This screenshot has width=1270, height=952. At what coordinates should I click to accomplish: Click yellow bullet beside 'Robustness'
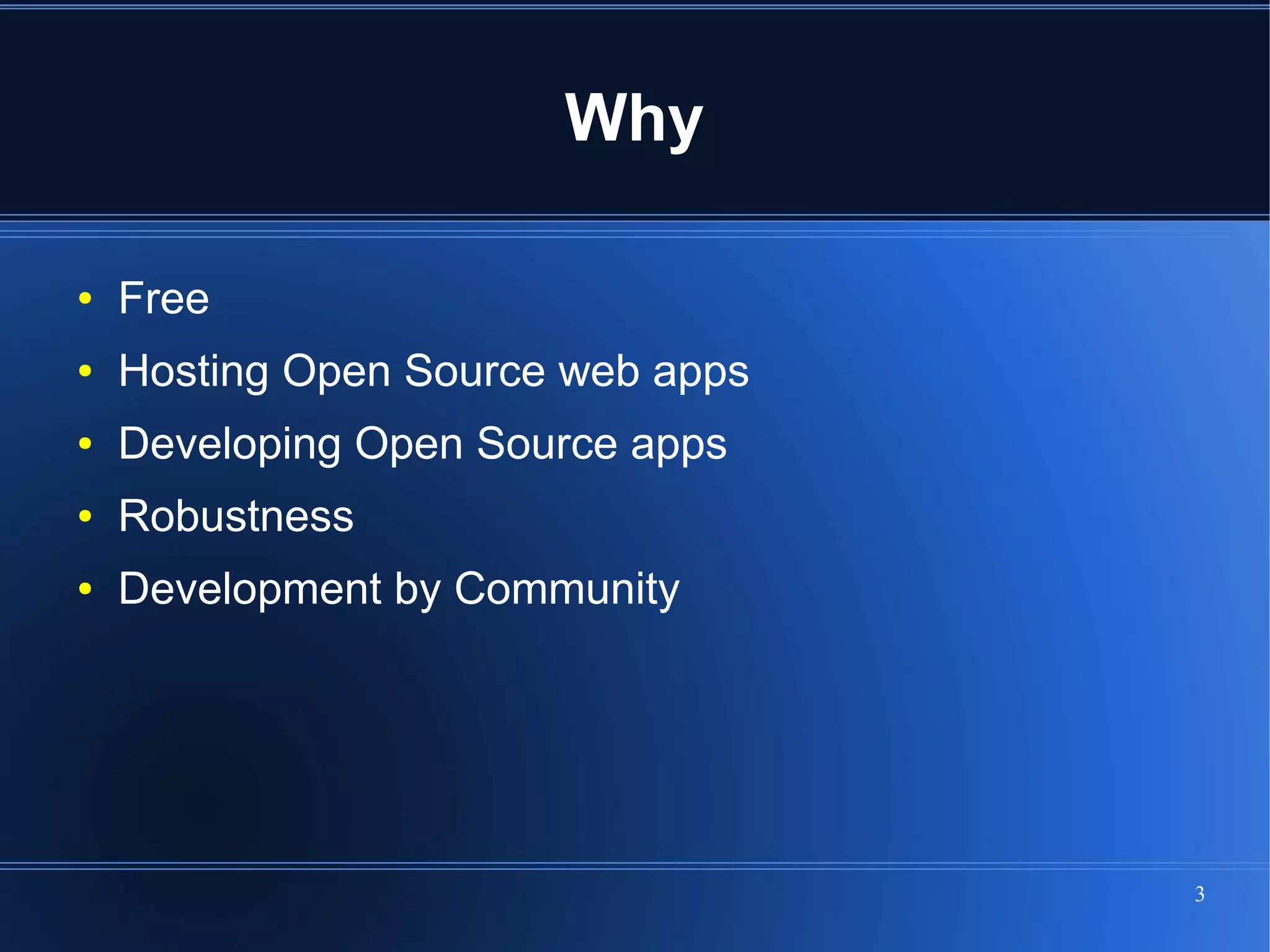[x=86, y=516]
